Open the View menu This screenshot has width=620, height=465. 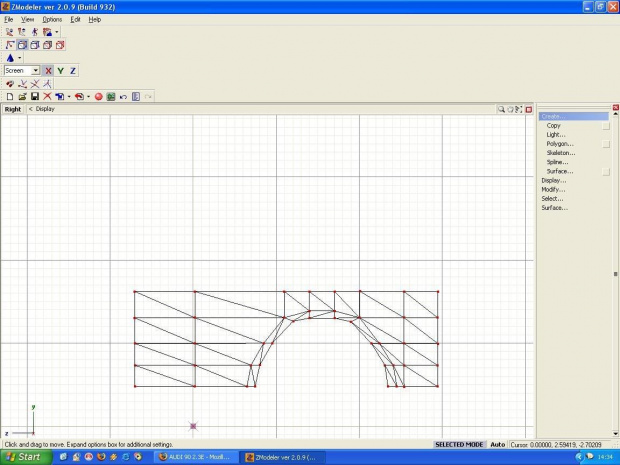point(27,19)
